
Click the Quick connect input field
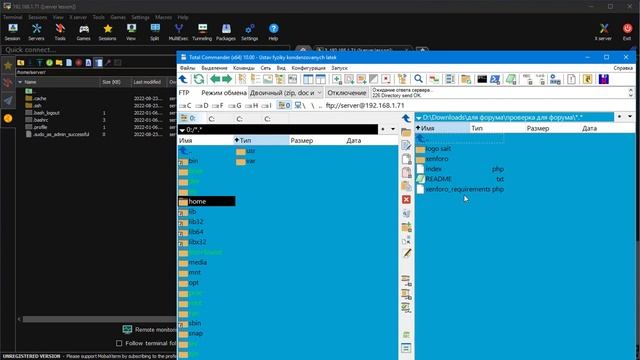point(145,50)
